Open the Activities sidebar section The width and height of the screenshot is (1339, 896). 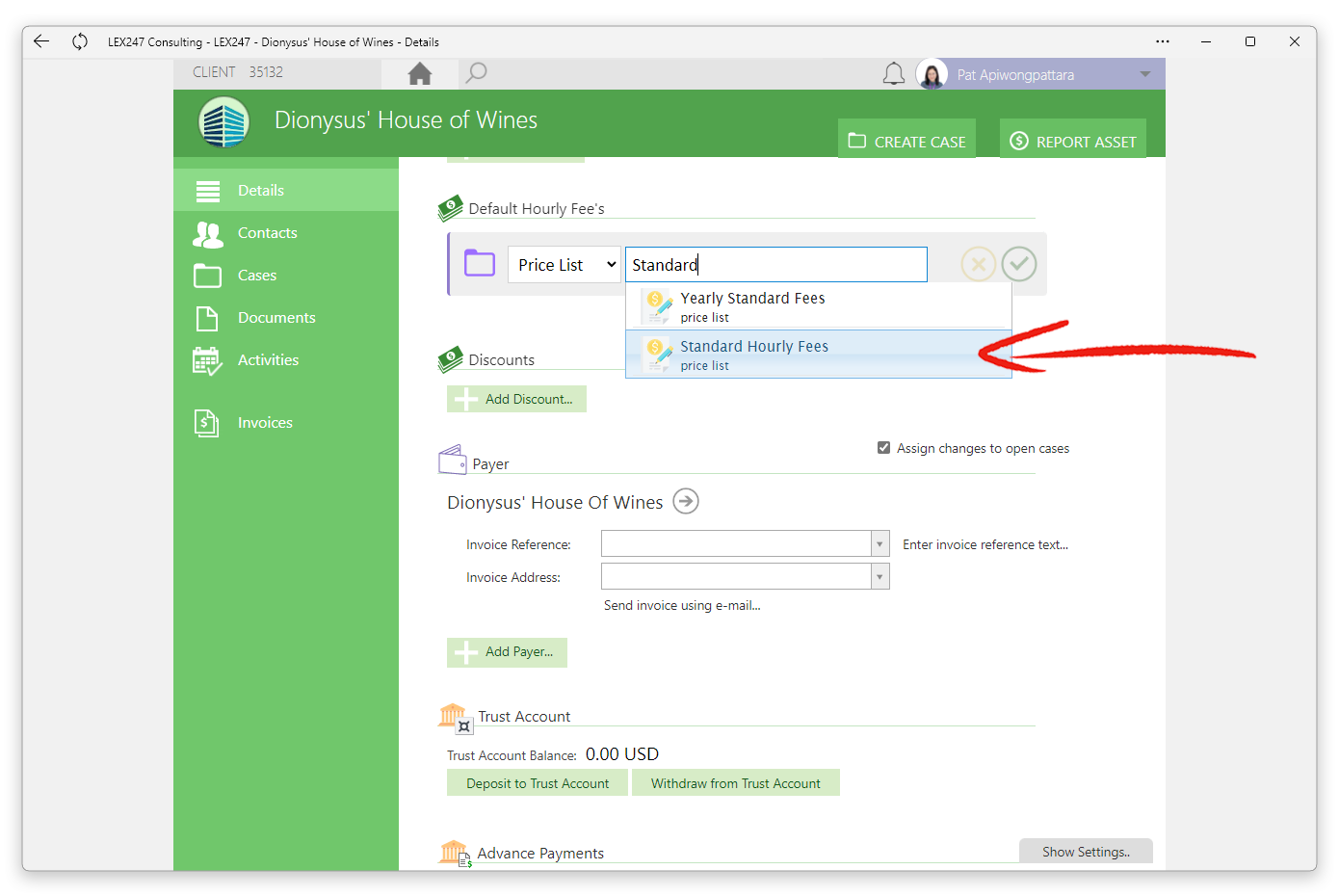click(x=286, y=359)
